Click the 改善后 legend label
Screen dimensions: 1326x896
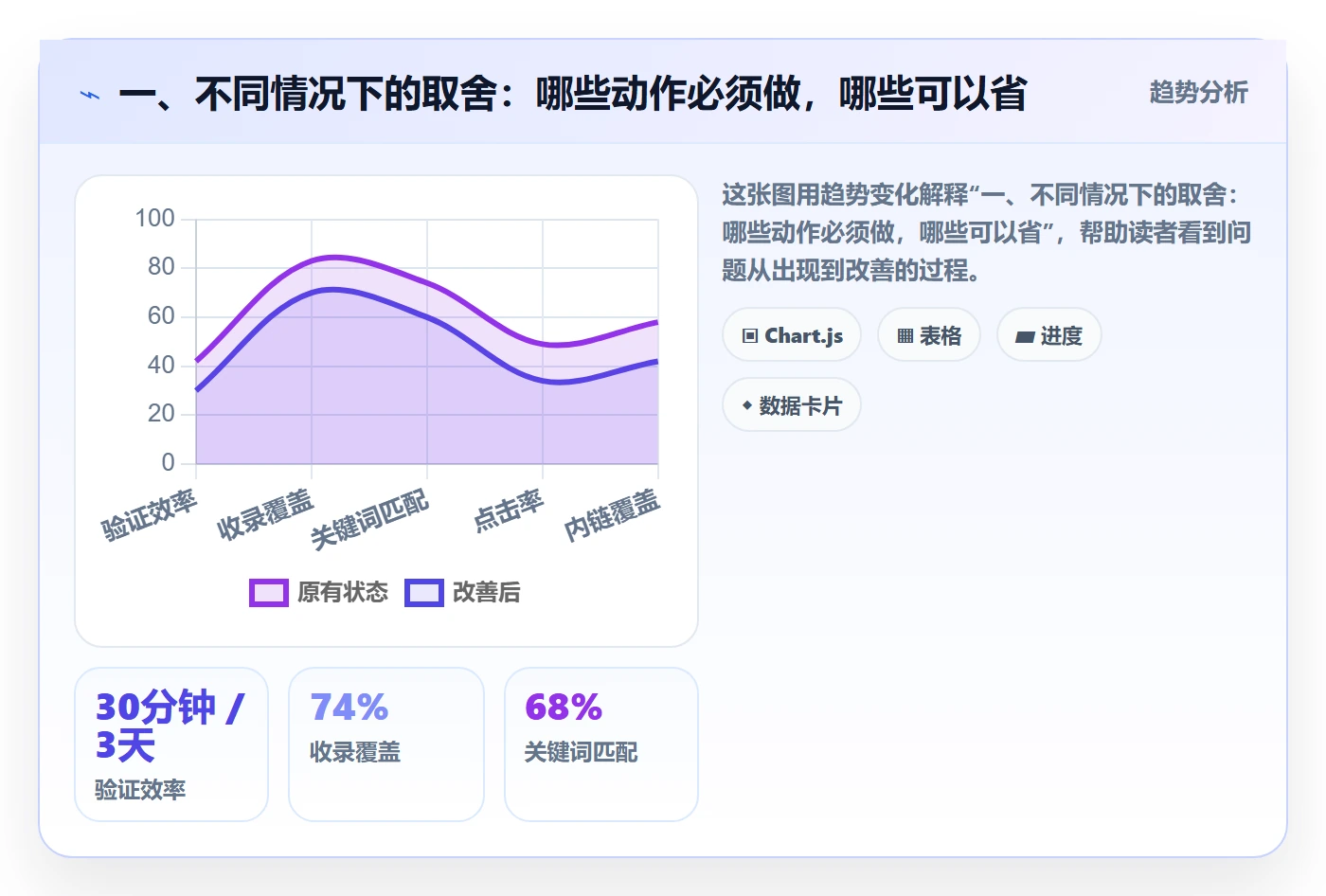coord(487,593)
